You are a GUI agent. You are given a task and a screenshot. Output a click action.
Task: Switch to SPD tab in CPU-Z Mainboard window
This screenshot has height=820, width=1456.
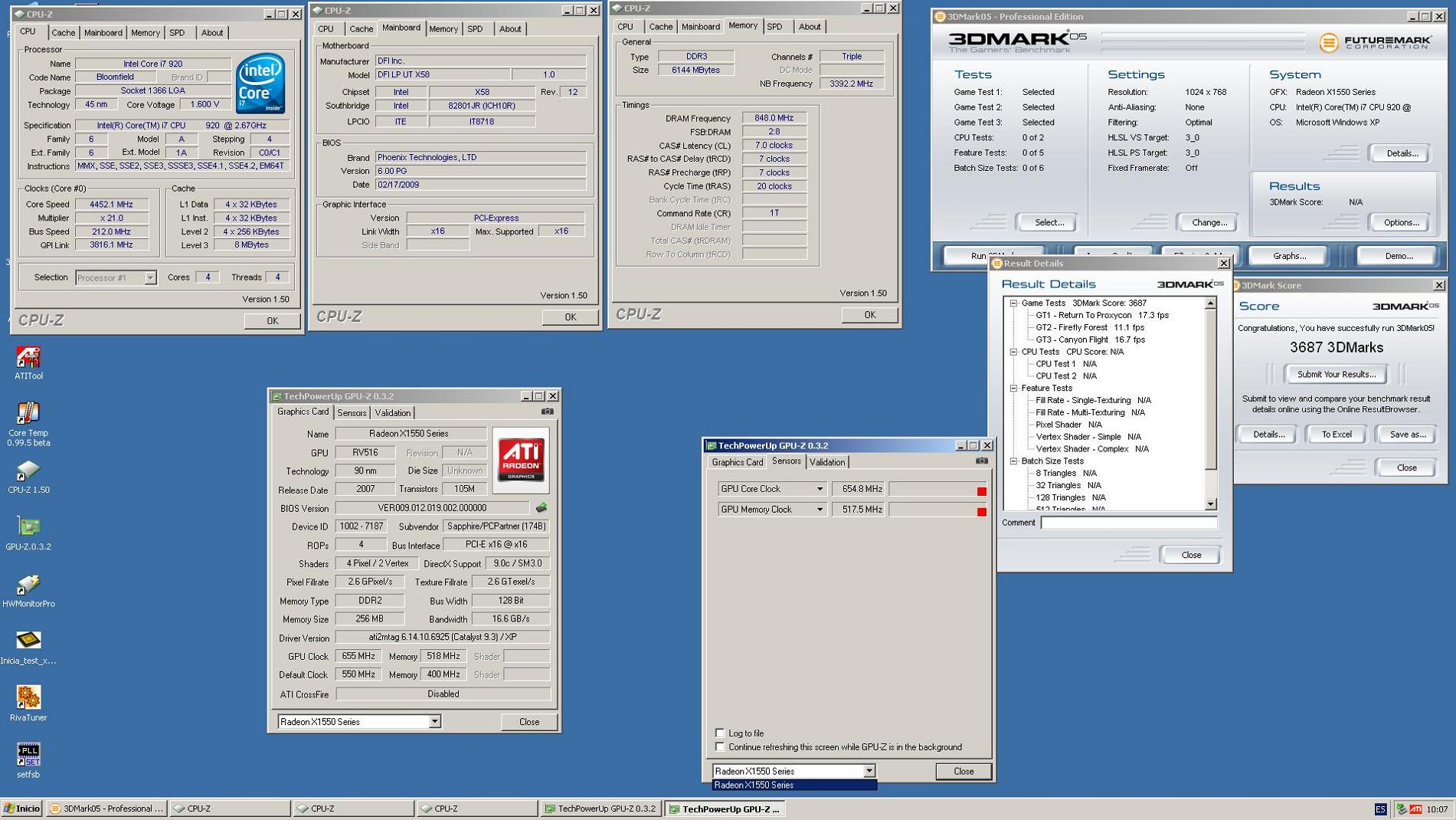(x=475, y=29)
